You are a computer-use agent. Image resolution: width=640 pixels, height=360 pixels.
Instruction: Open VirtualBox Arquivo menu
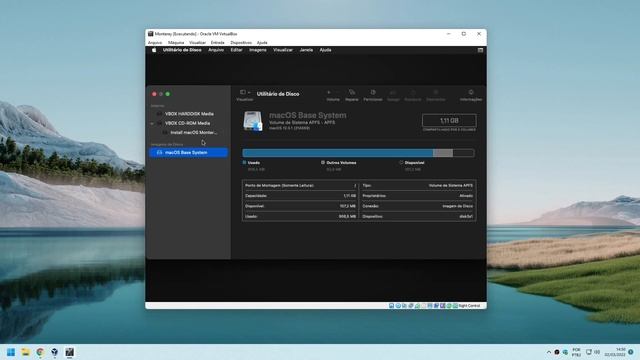point(155,42)
